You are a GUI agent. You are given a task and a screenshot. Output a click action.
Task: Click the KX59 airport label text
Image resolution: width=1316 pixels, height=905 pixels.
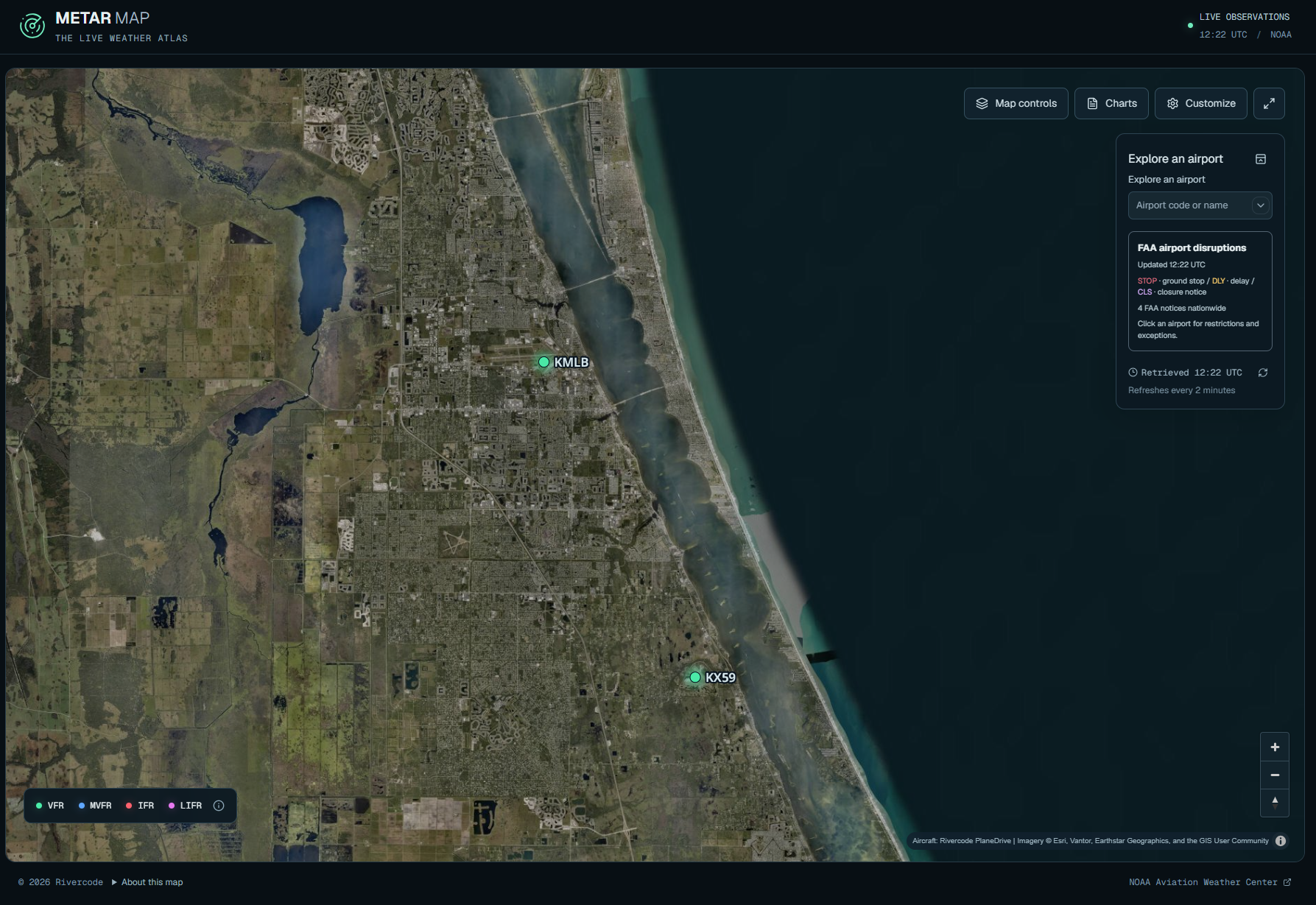(x=720, y=677)
